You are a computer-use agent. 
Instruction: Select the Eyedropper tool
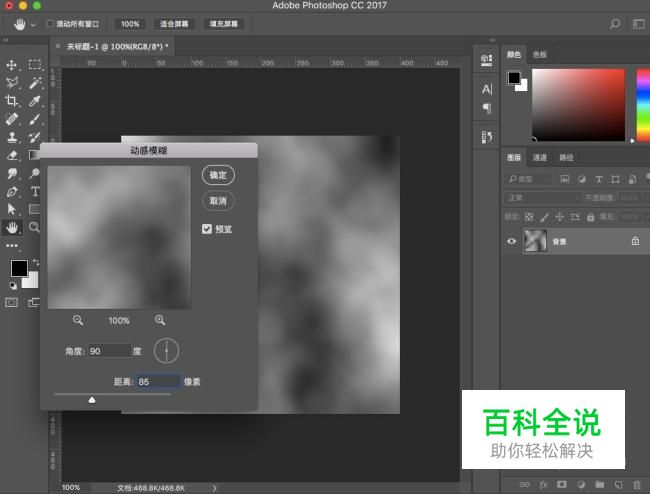(35, 101)
